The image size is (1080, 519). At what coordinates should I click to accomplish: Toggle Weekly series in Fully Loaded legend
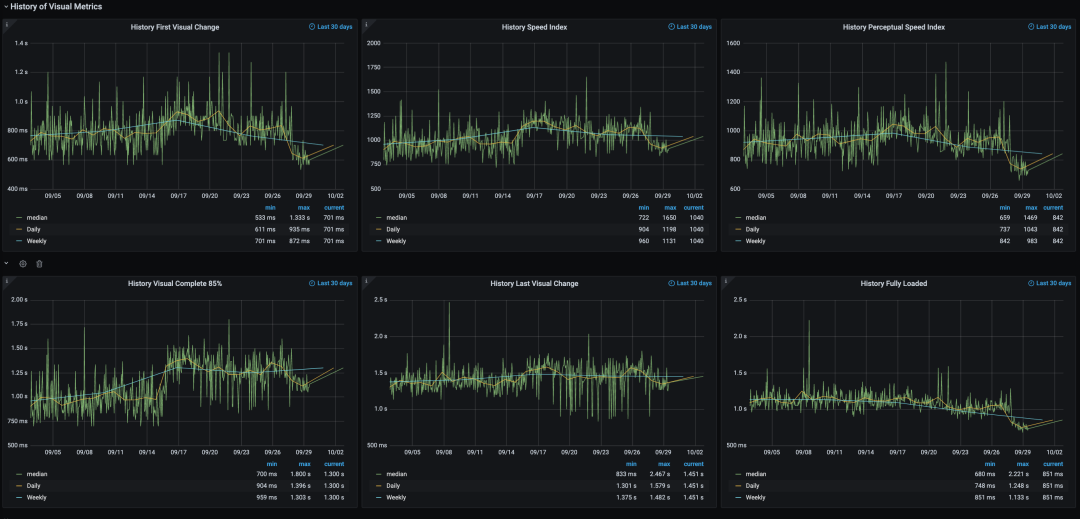(x=755, y=498)
